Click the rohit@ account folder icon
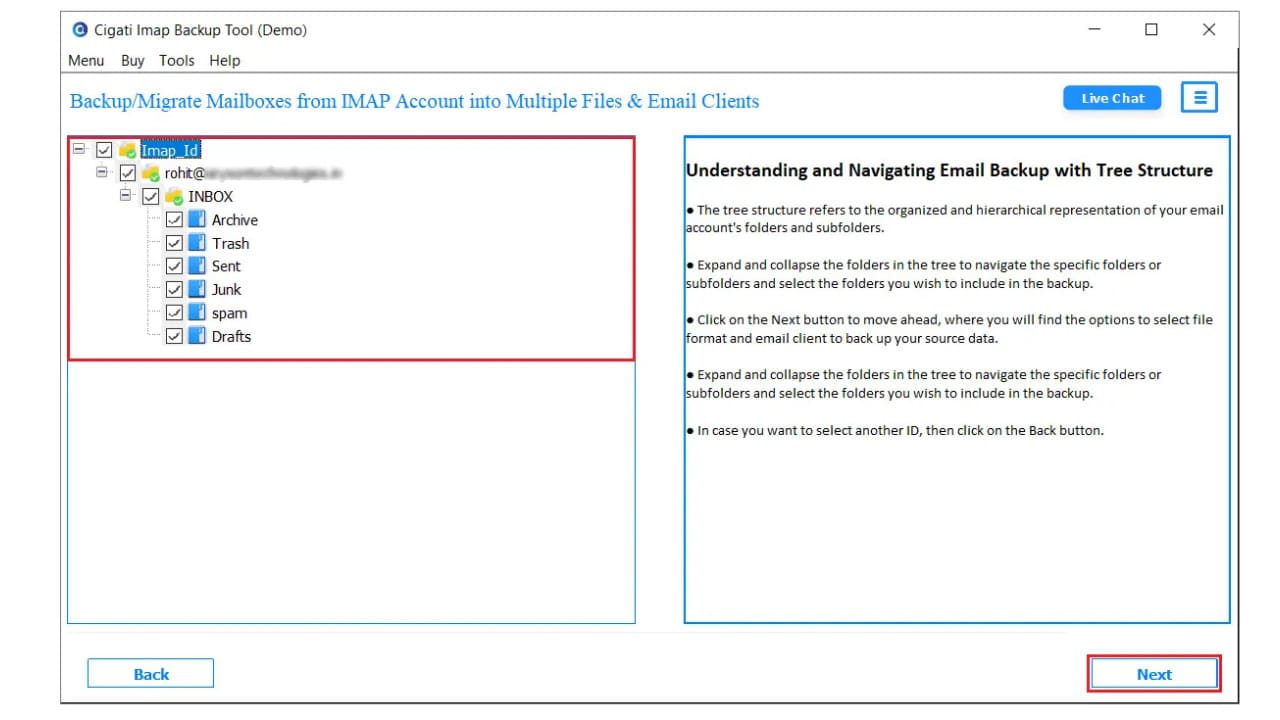The image size is (1280, 720). (x=151, y=173)
